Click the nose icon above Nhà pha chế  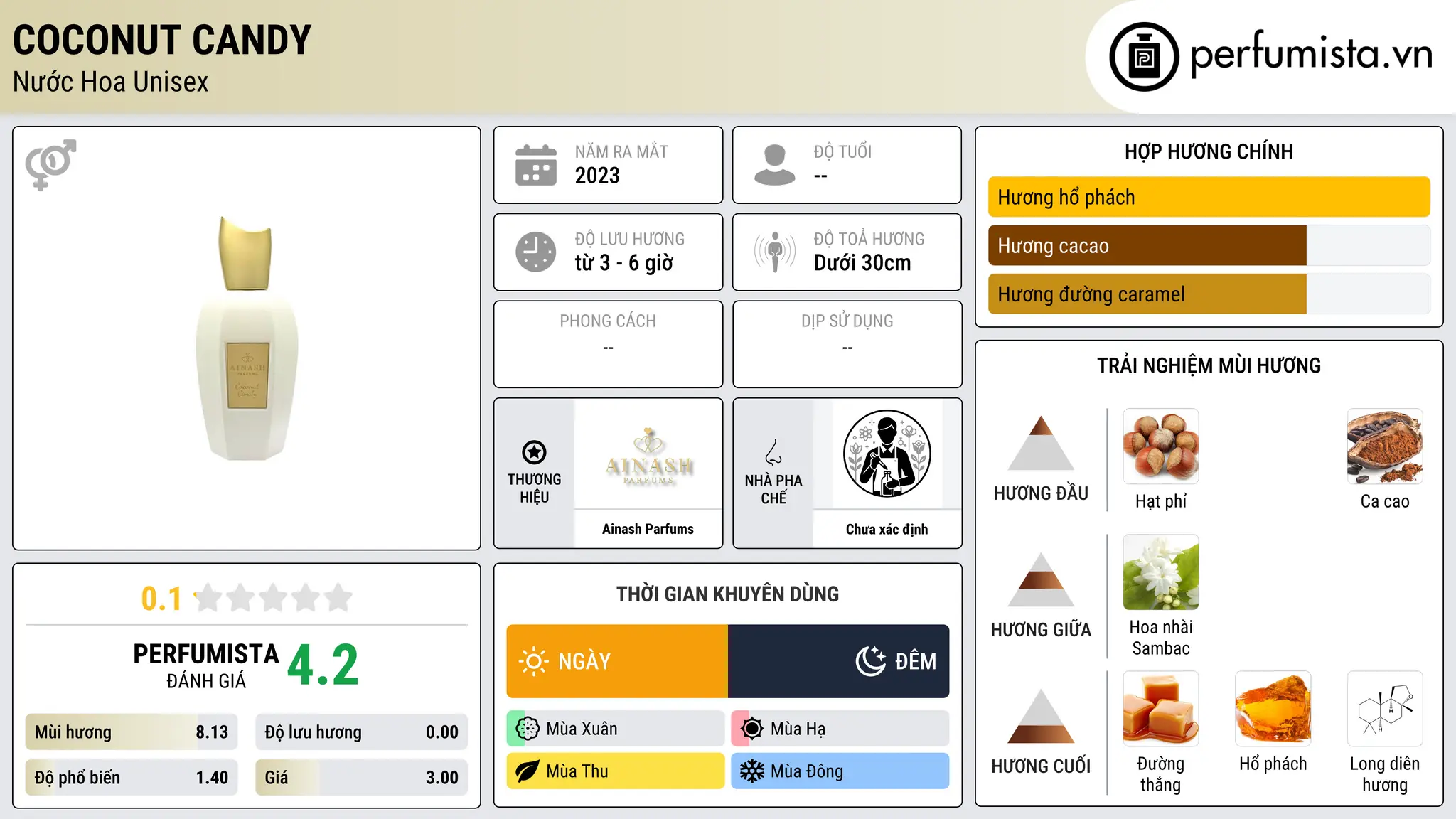pyautogui.click(x=773, y=452)
